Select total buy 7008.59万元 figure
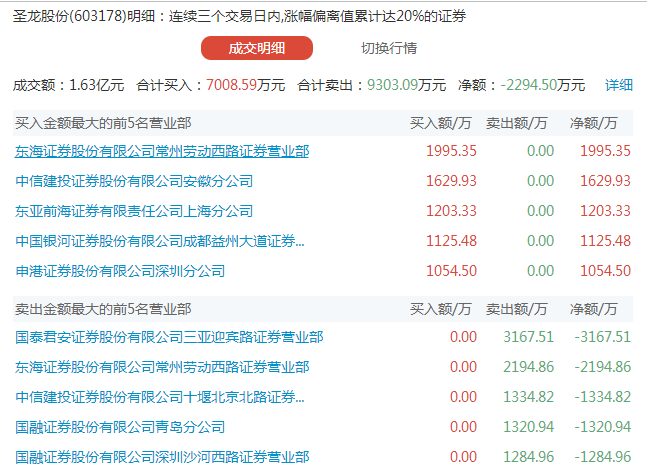 tap(246, 85)
